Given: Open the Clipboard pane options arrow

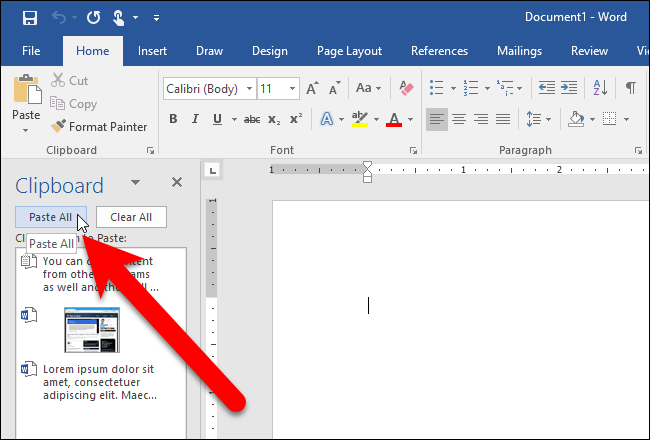Looking at the screenshot, I should 135,182.
